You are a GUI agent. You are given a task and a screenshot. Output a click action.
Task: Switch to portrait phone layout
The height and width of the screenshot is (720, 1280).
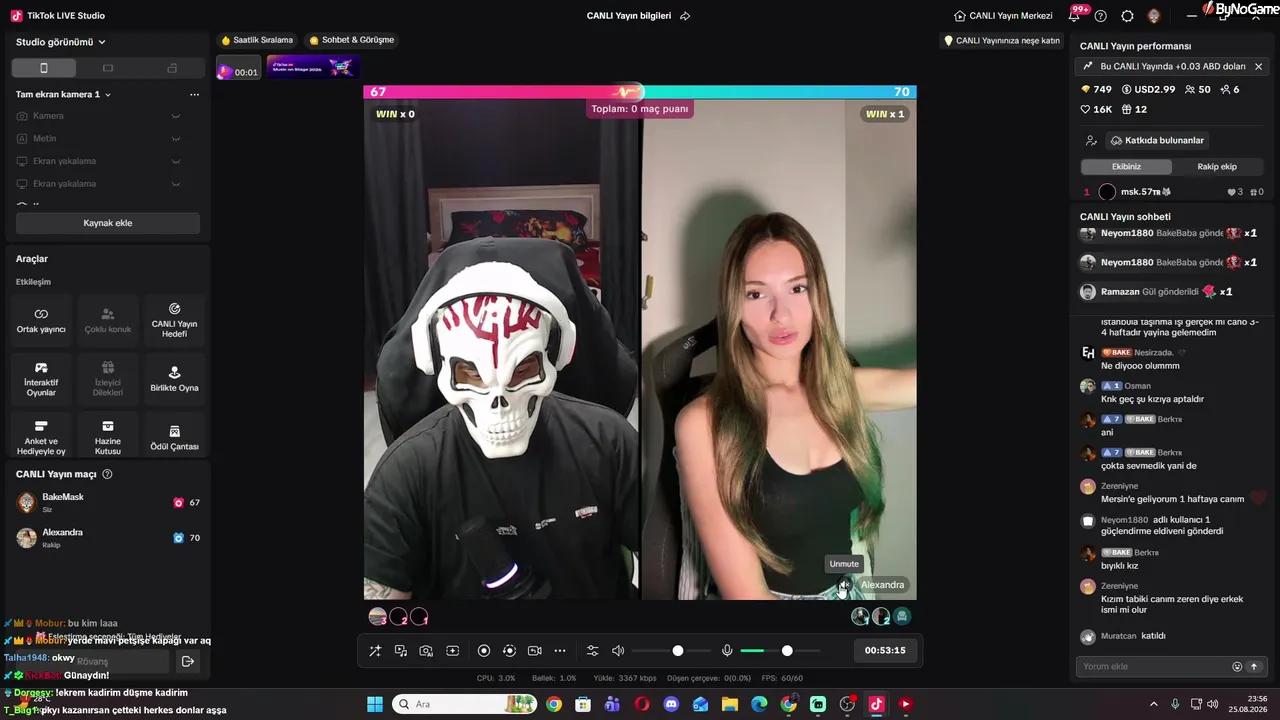tap(43, 68)
